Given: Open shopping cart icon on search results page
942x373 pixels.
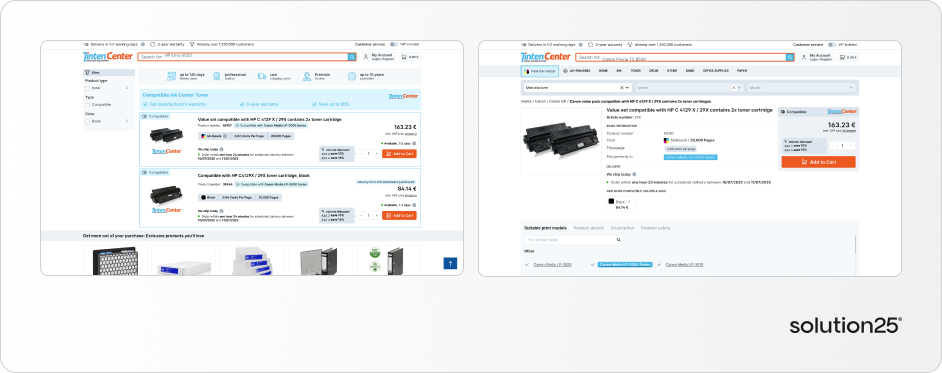Looking at the screenshot, I should click(x=404, y=57).
